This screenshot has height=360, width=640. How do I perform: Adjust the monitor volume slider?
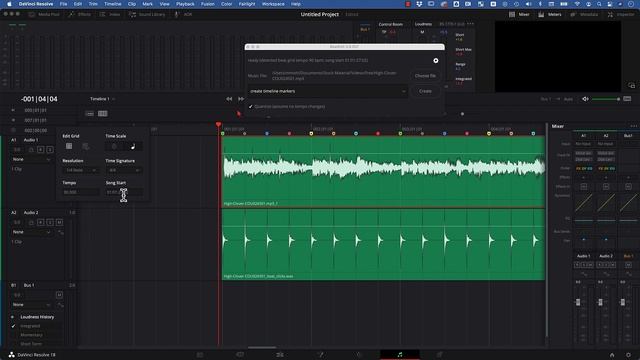tap(606, 99)
